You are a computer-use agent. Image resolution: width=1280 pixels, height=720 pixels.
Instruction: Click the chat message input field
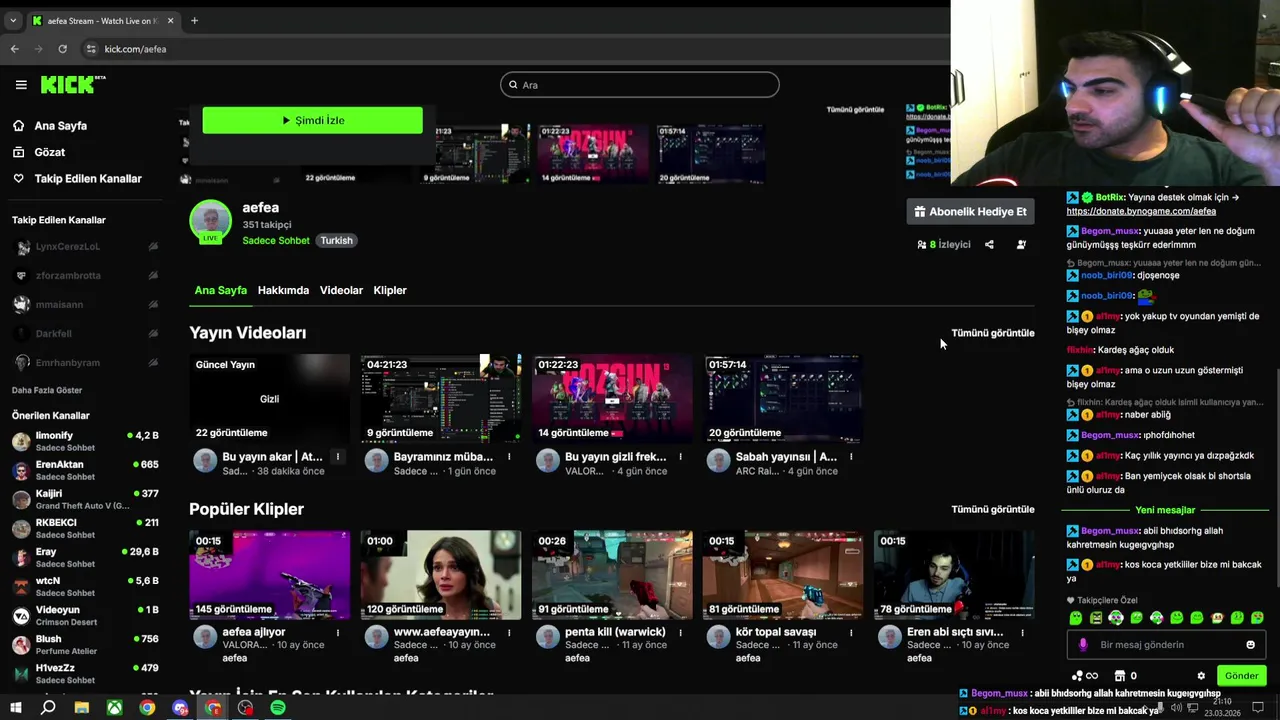tap(1165, 645)
